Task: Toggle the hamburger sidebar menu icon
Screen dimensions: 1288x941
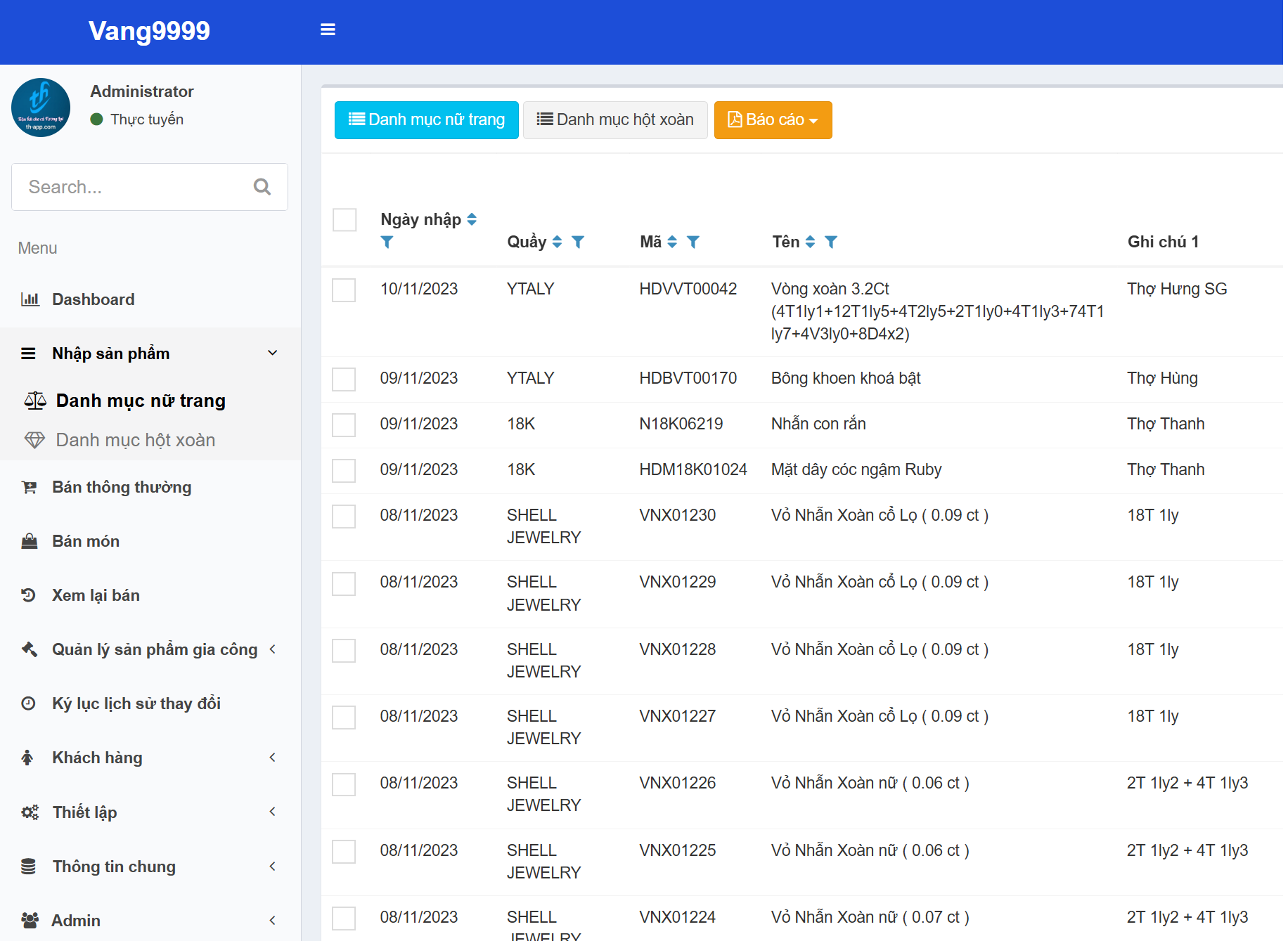Action: [x=328, y=30]
